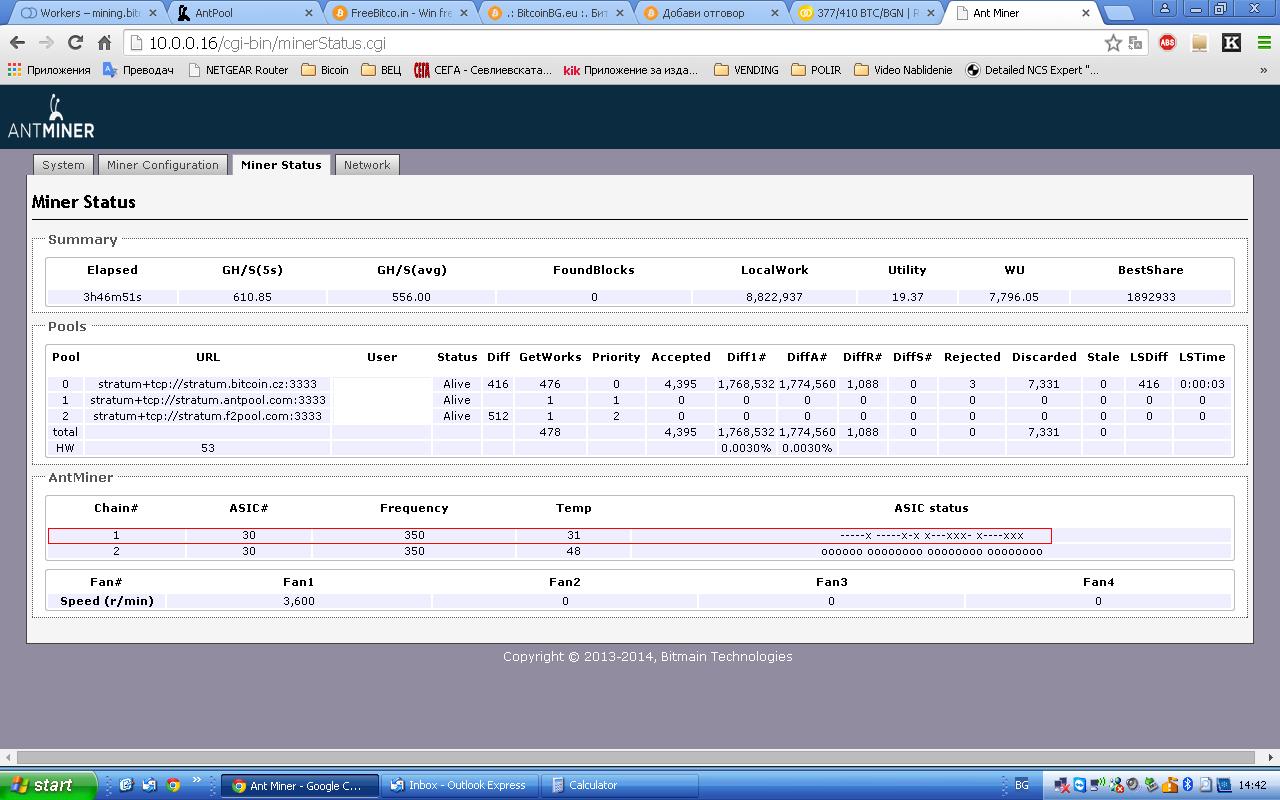The image size is (1280, 800).
Task: Open the new tab button
Action: click(x=1119, y=13)
